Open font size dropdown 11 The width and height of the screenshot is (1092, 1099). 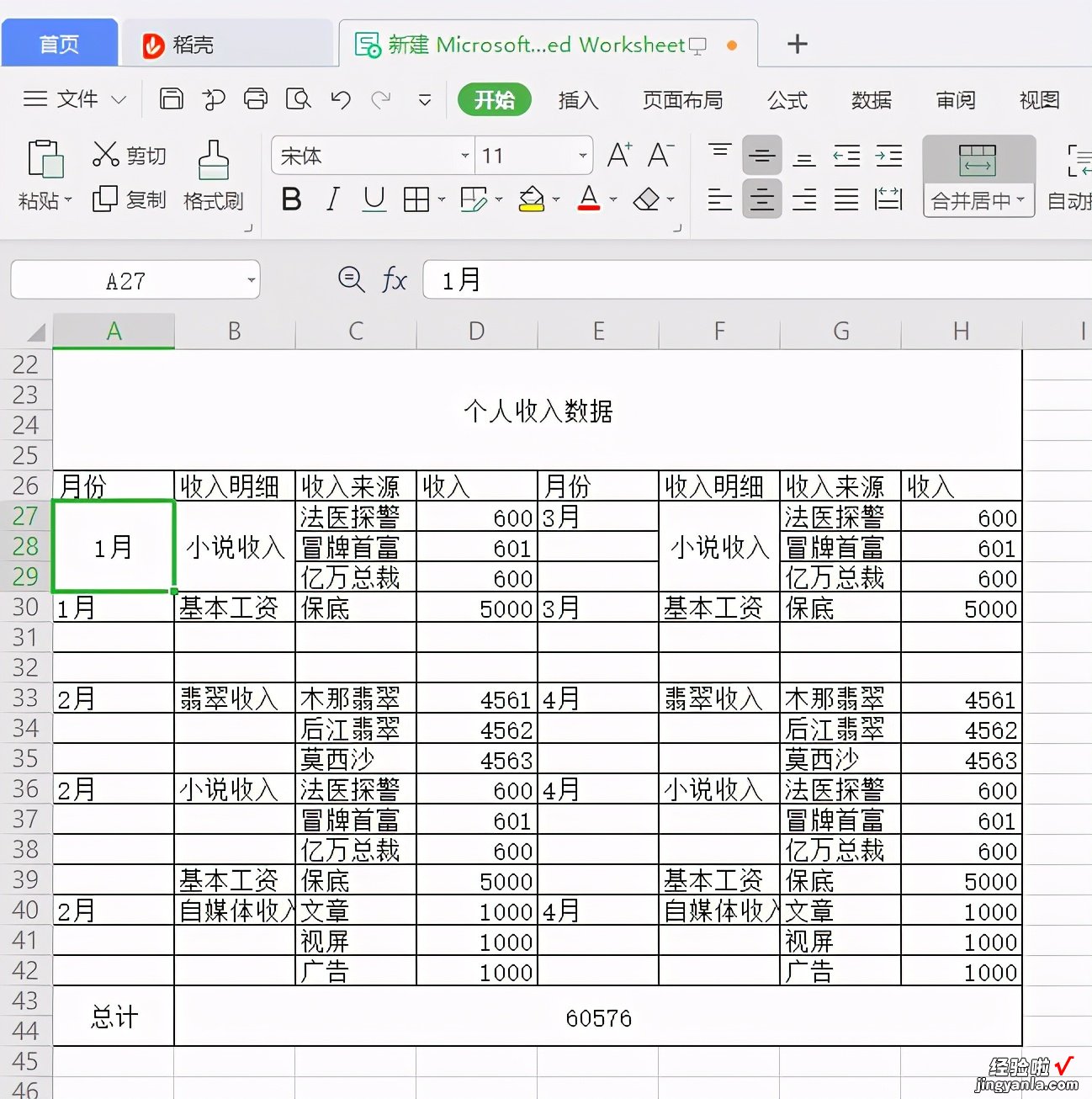tap(582, 156)
